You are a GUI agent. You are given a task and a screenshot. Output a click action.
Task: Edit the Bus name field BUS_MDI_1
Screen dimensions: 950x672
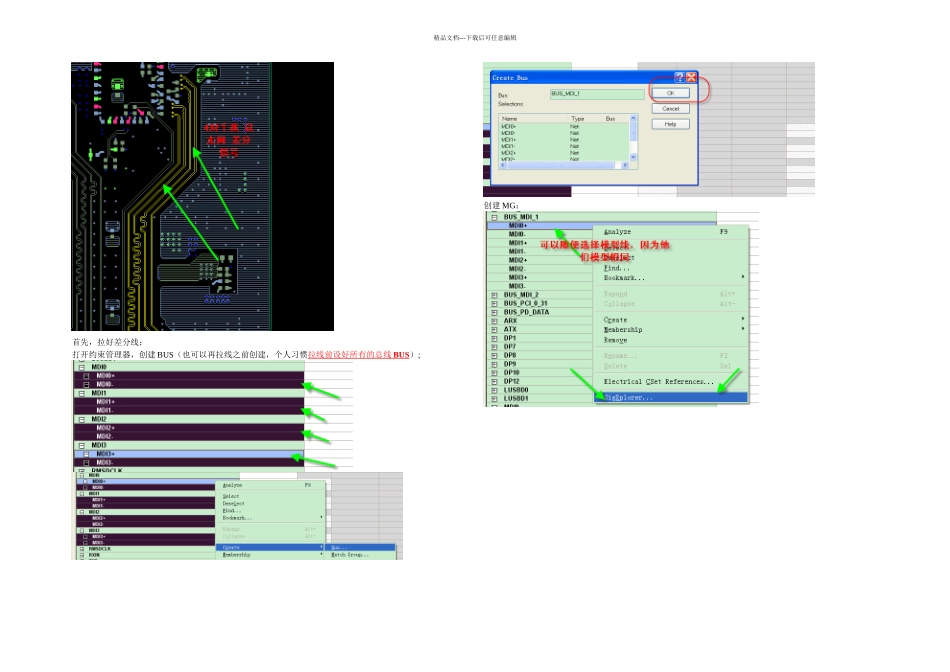pyautogui.click(x=597, y=94)
